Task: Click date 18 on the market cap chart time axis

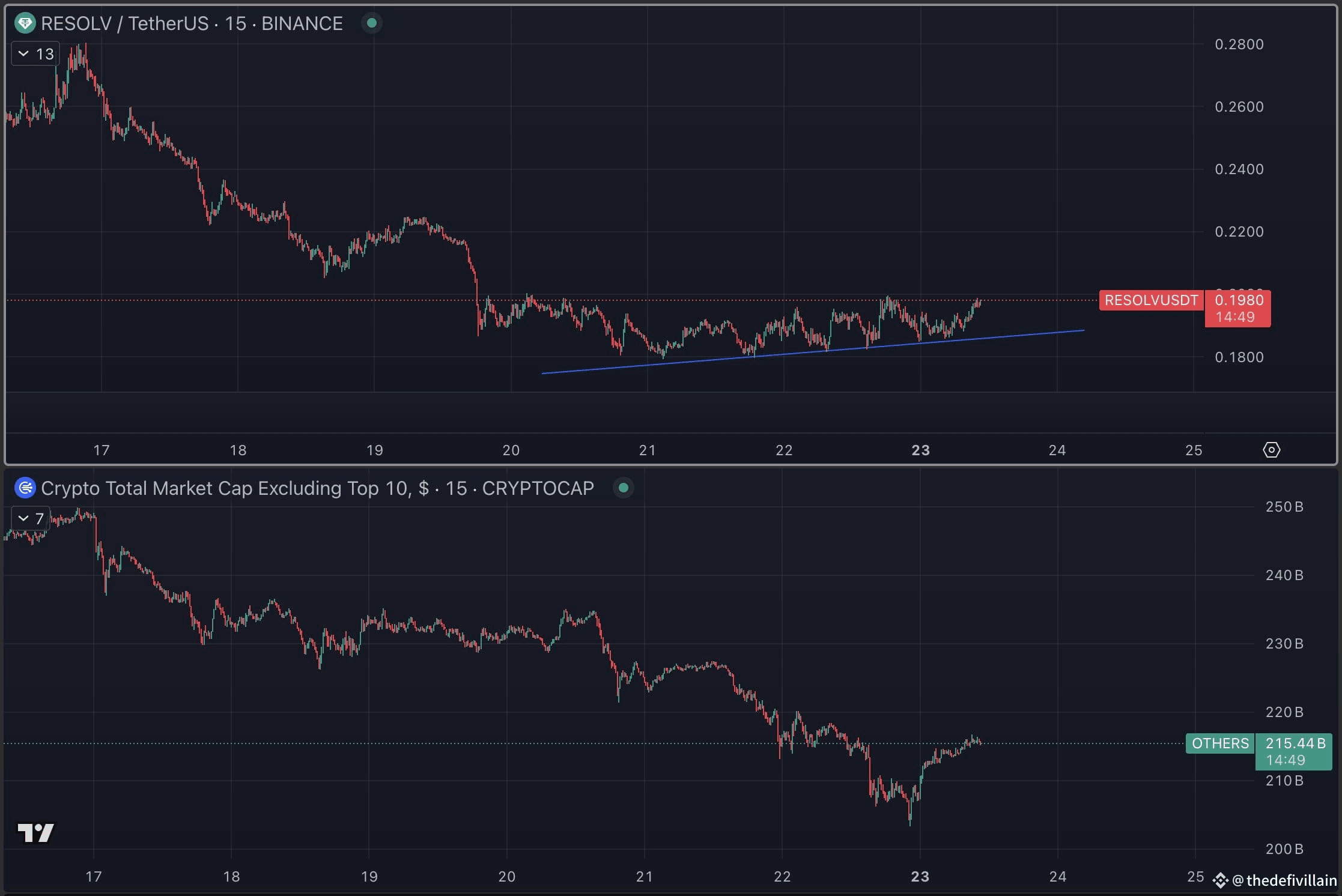Action: pyautogui.click(x=231, y=877)
